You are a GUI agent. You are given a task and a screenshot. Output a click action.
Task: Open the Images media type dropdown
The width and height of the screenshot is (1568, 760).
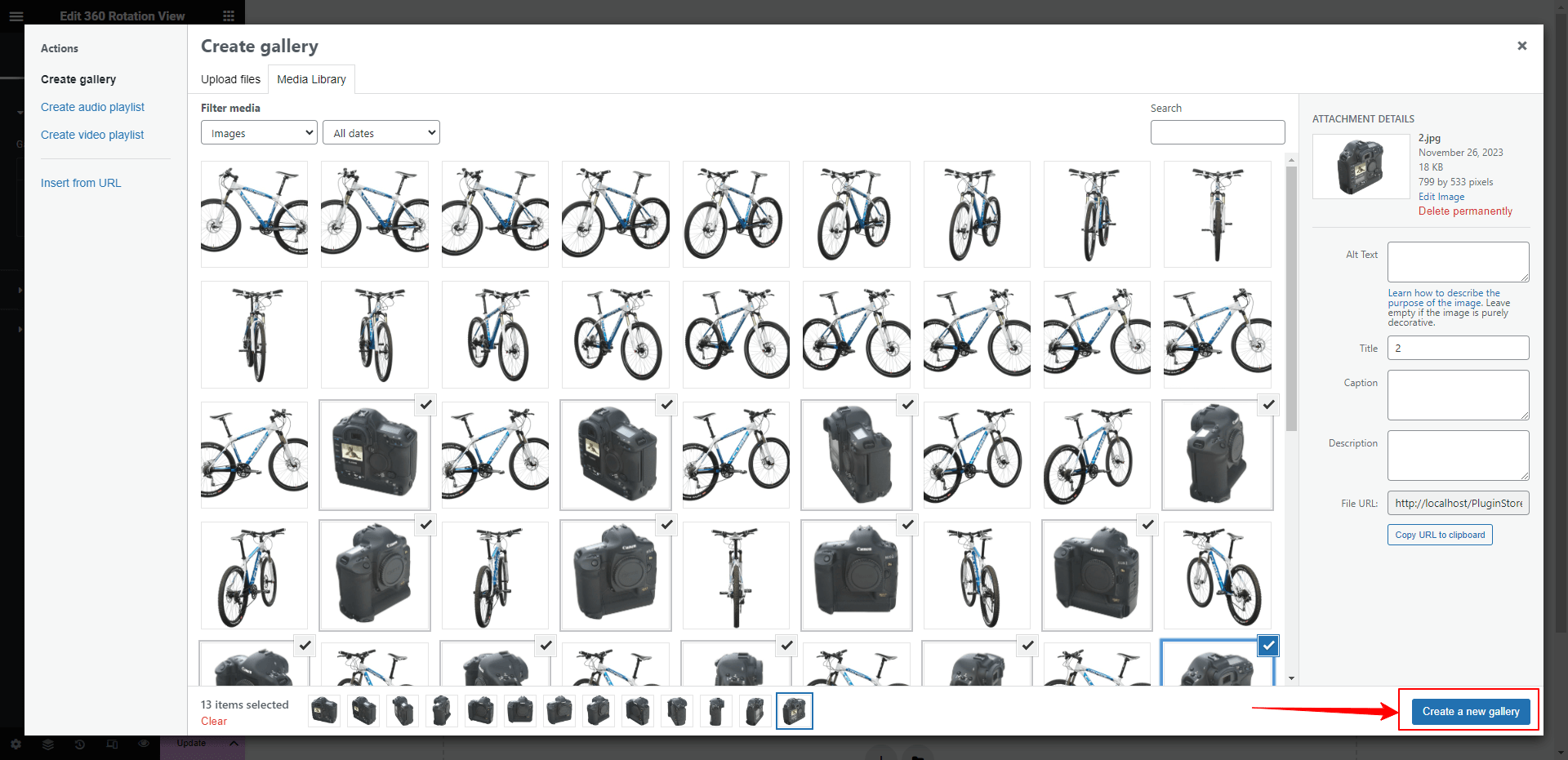[259, 133]
